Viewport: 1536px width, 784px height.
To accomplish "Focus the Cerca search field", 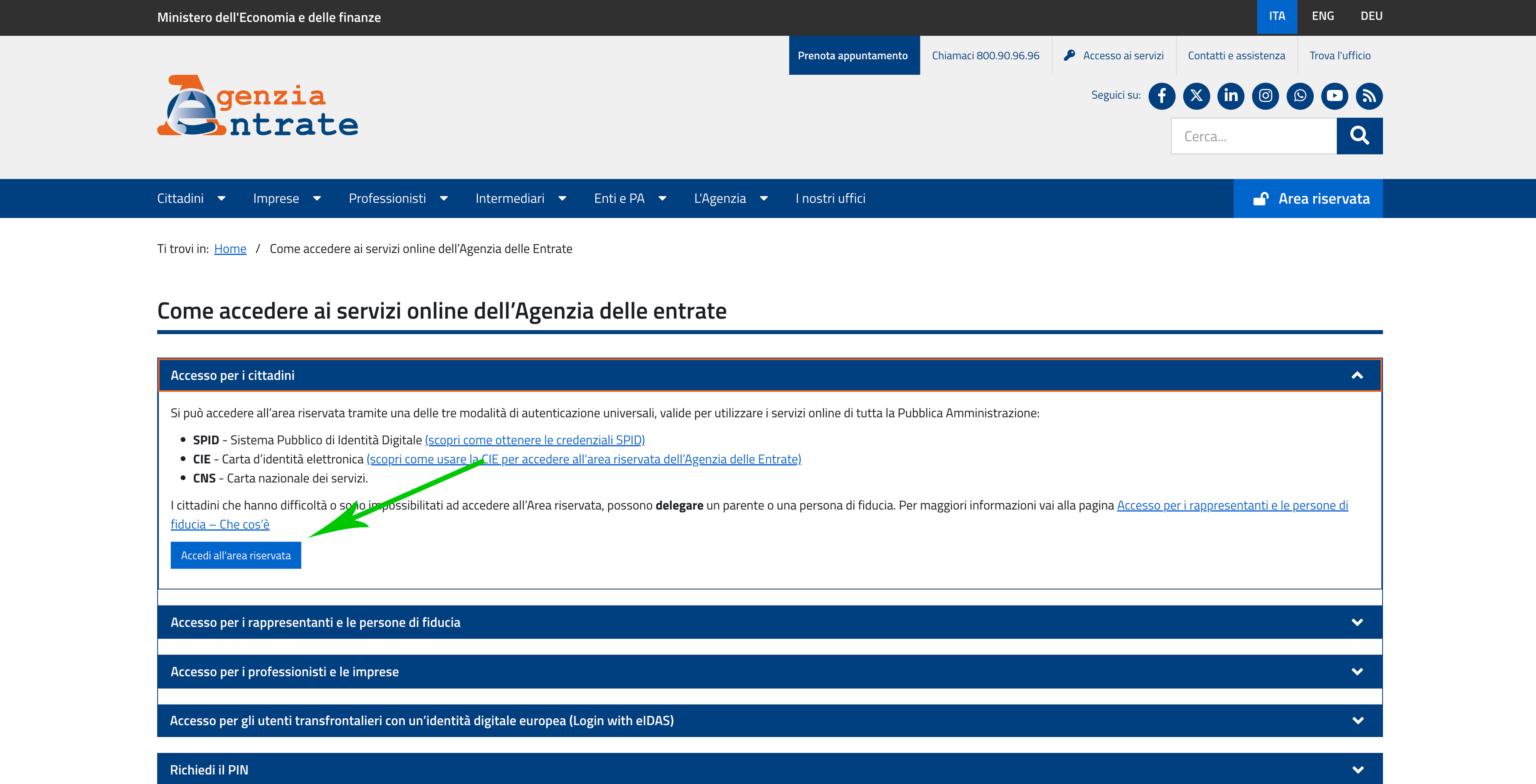I will [1253, 137].
